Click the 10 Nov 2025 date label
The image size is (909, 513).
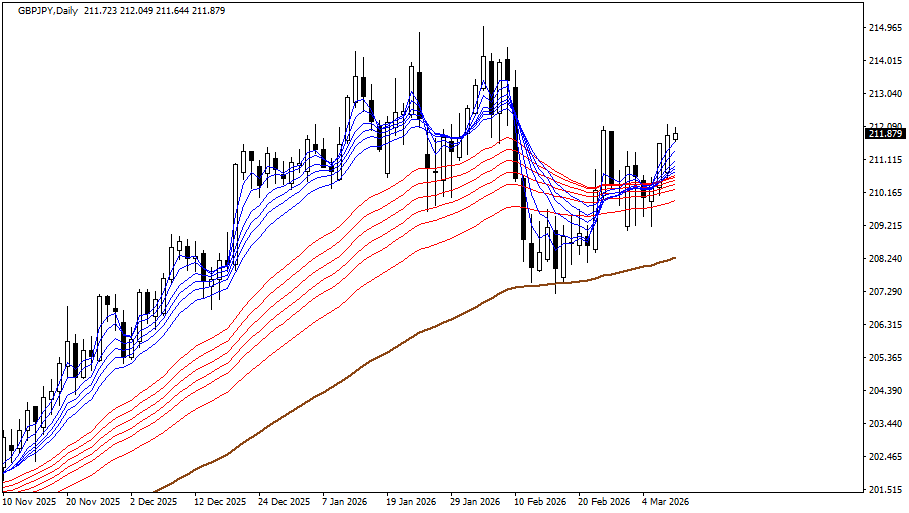(30, 501)
